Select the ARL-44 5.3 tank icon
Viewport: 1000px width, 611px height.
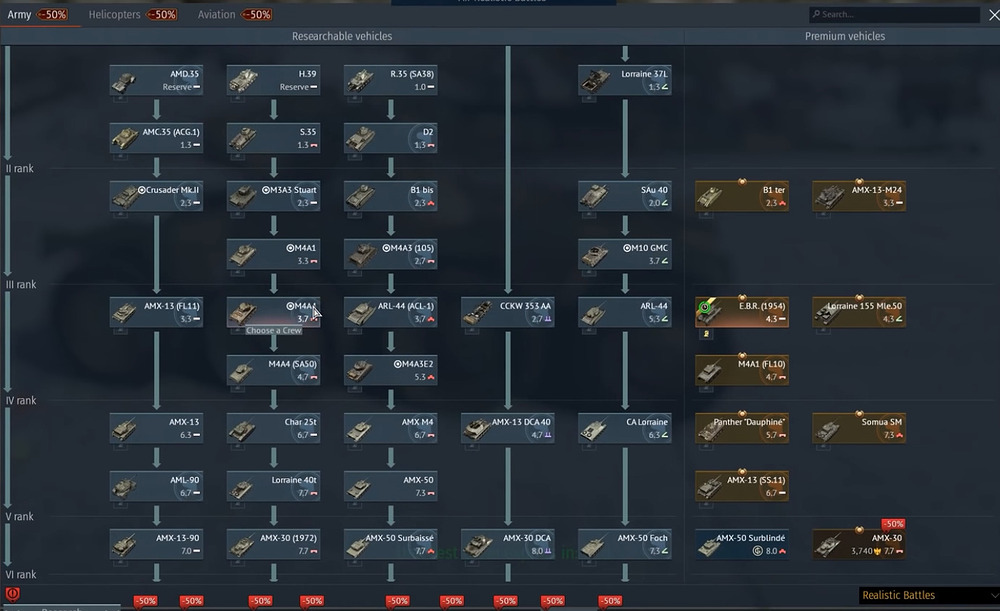(x=594, y=313)
